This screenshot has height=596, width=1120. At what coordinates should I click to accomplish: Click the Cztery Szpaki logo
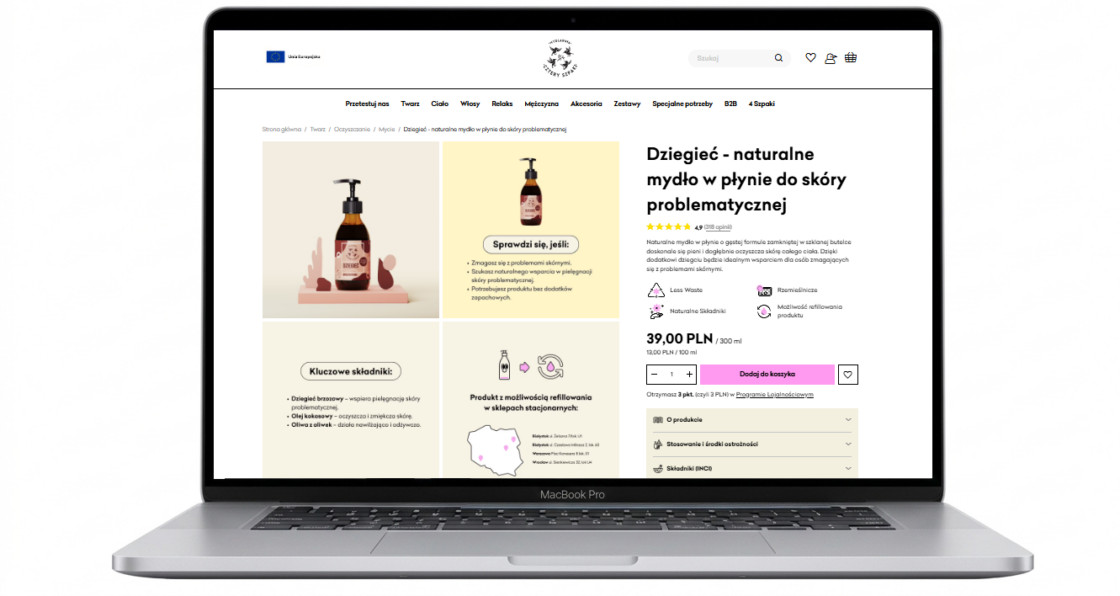563,57
